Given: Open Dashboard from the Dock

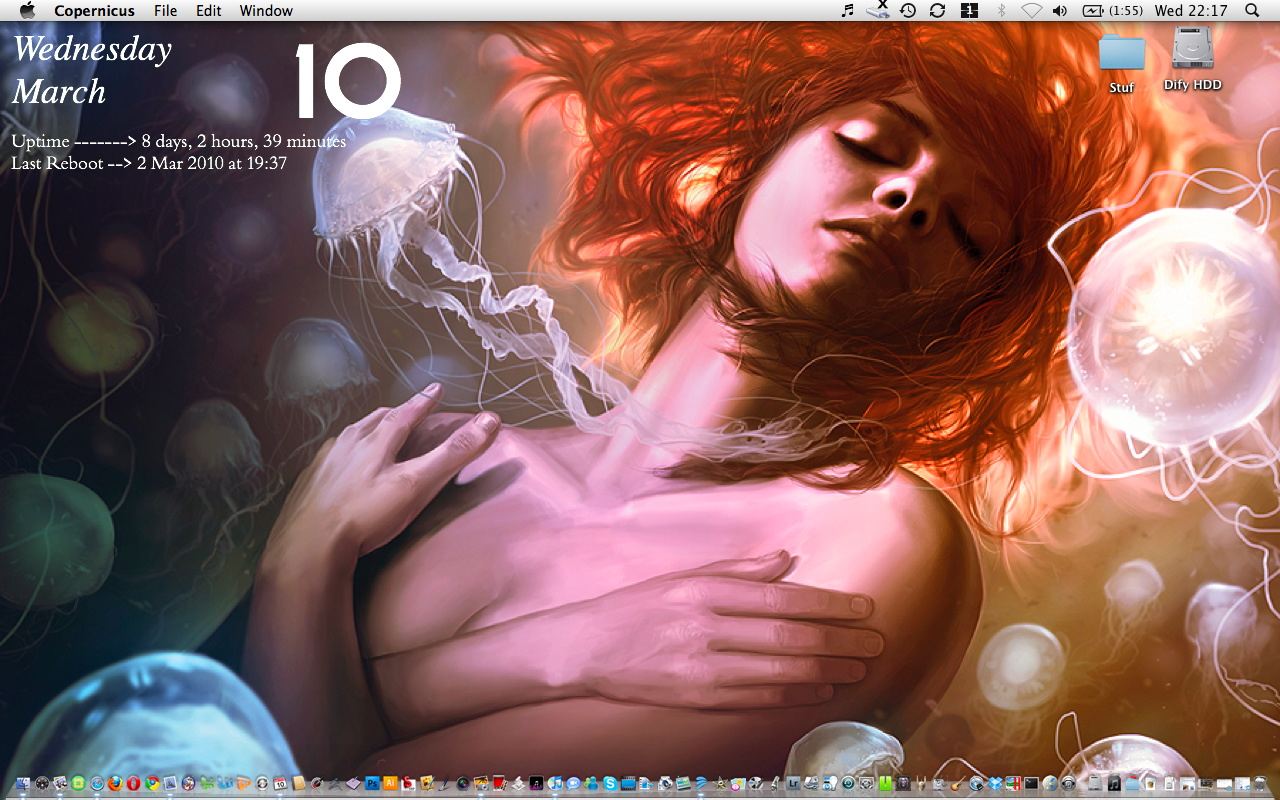Looking at the screenshot, I should (42, 783).
